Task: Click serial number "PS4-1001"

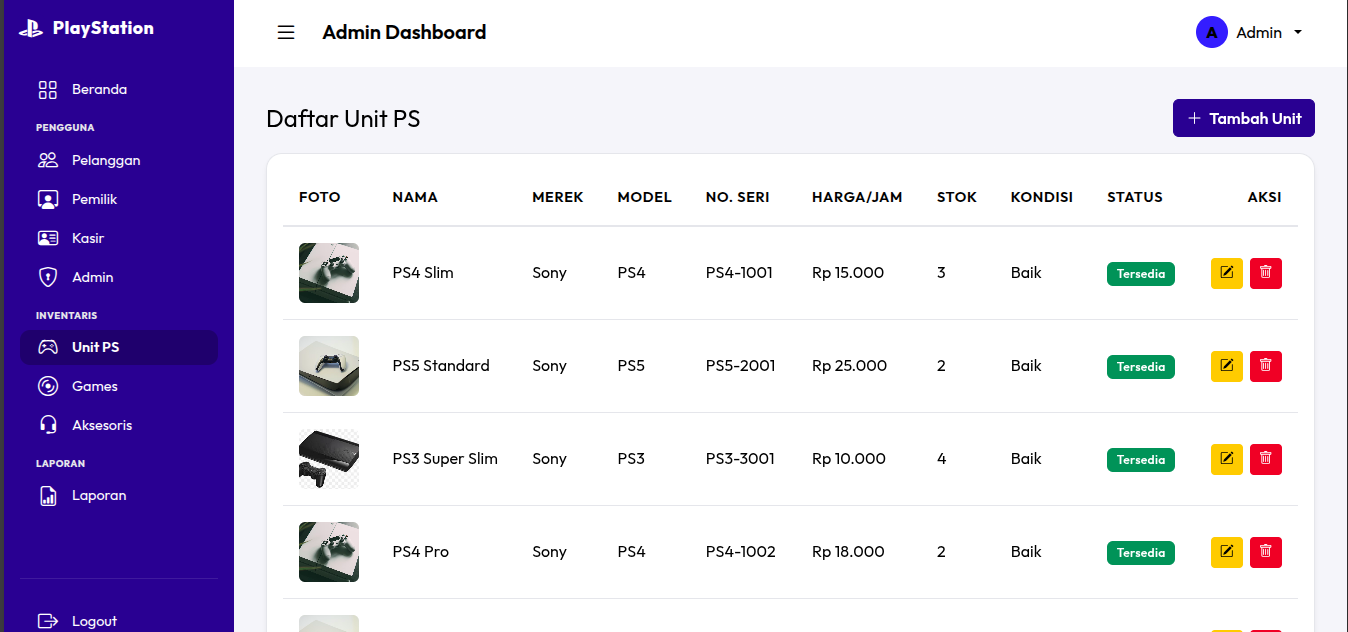Action: (x=739, y=273)
